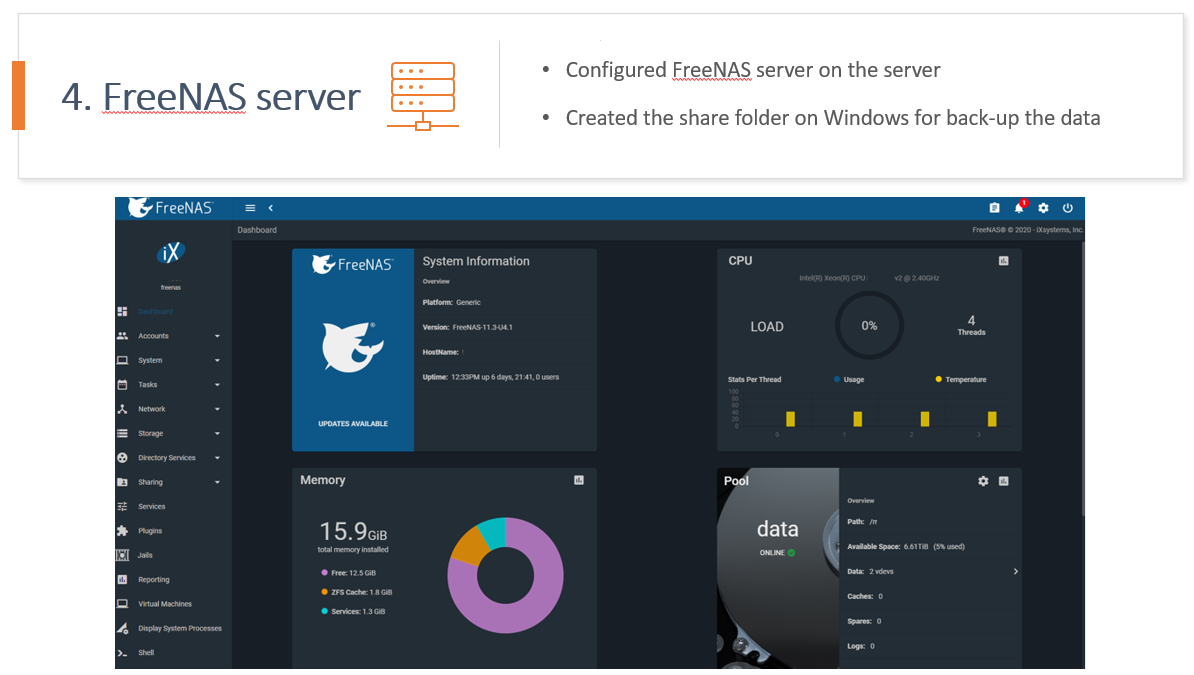Open Jails label in sidebar
The height and width of the screenshot is (675, 1194).
tap(145, 555)
